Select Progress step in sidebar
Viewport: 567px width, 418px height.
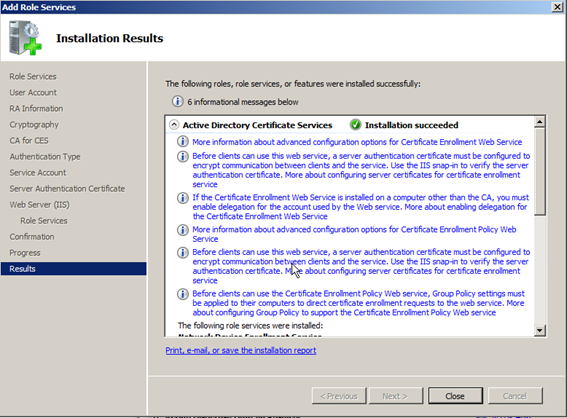pos(25,253)
